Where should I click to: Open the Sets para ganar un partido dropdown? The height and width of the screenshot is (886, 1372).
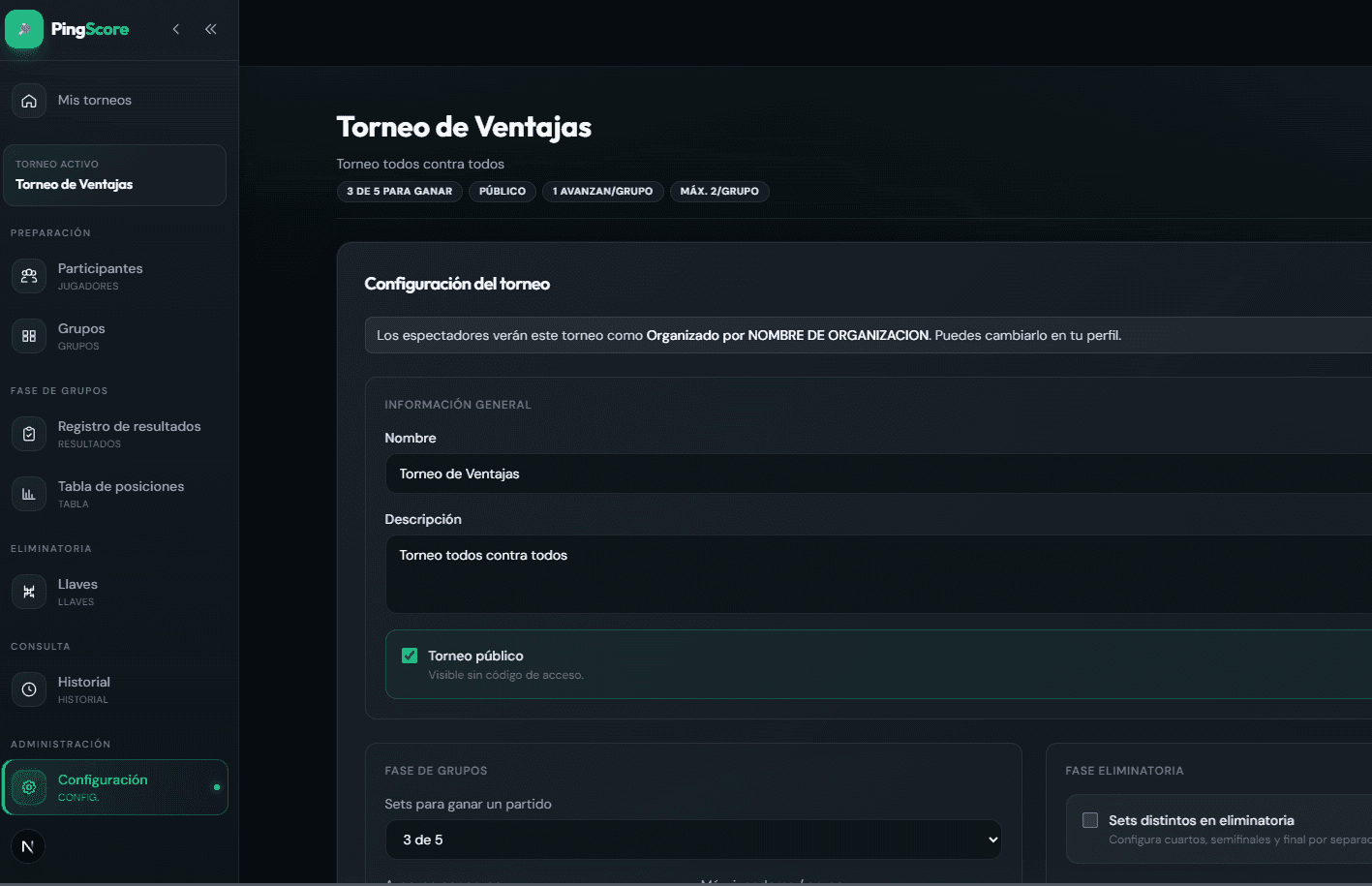(x=693, y=840)
